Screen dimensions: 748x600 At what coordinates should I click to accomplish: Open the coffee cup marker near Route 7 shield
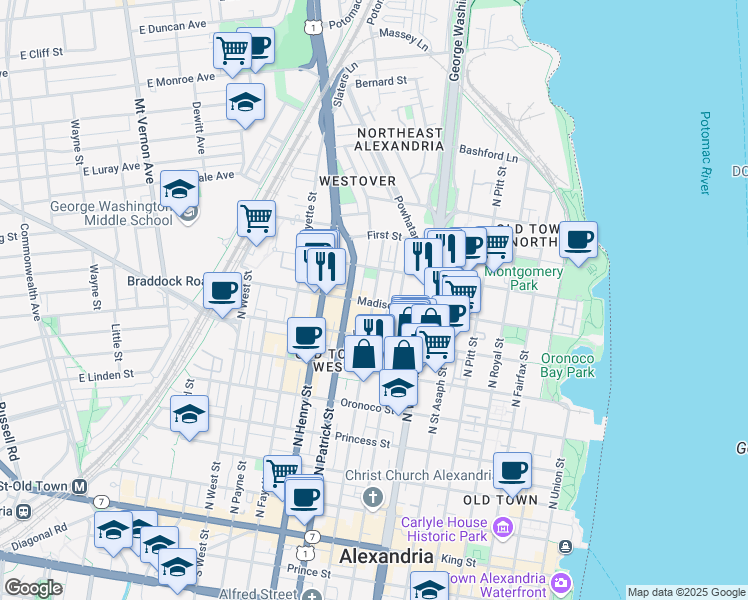point(304,498)
